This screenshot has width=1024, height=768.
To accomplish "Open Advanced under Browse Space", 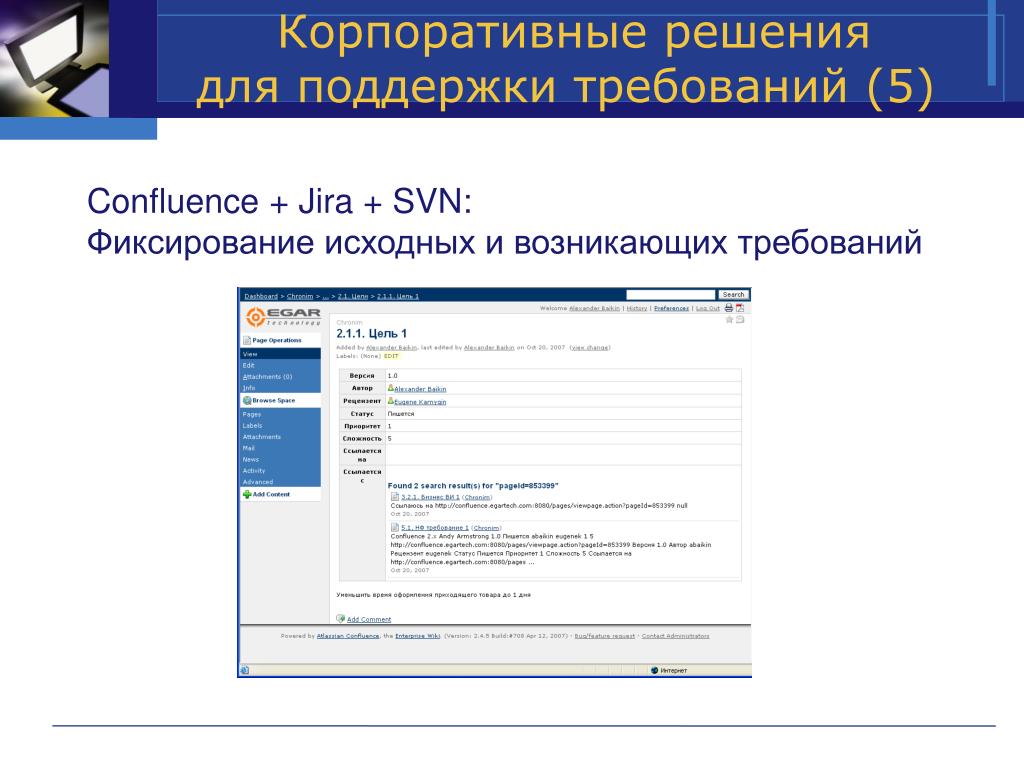I will 257,482.
